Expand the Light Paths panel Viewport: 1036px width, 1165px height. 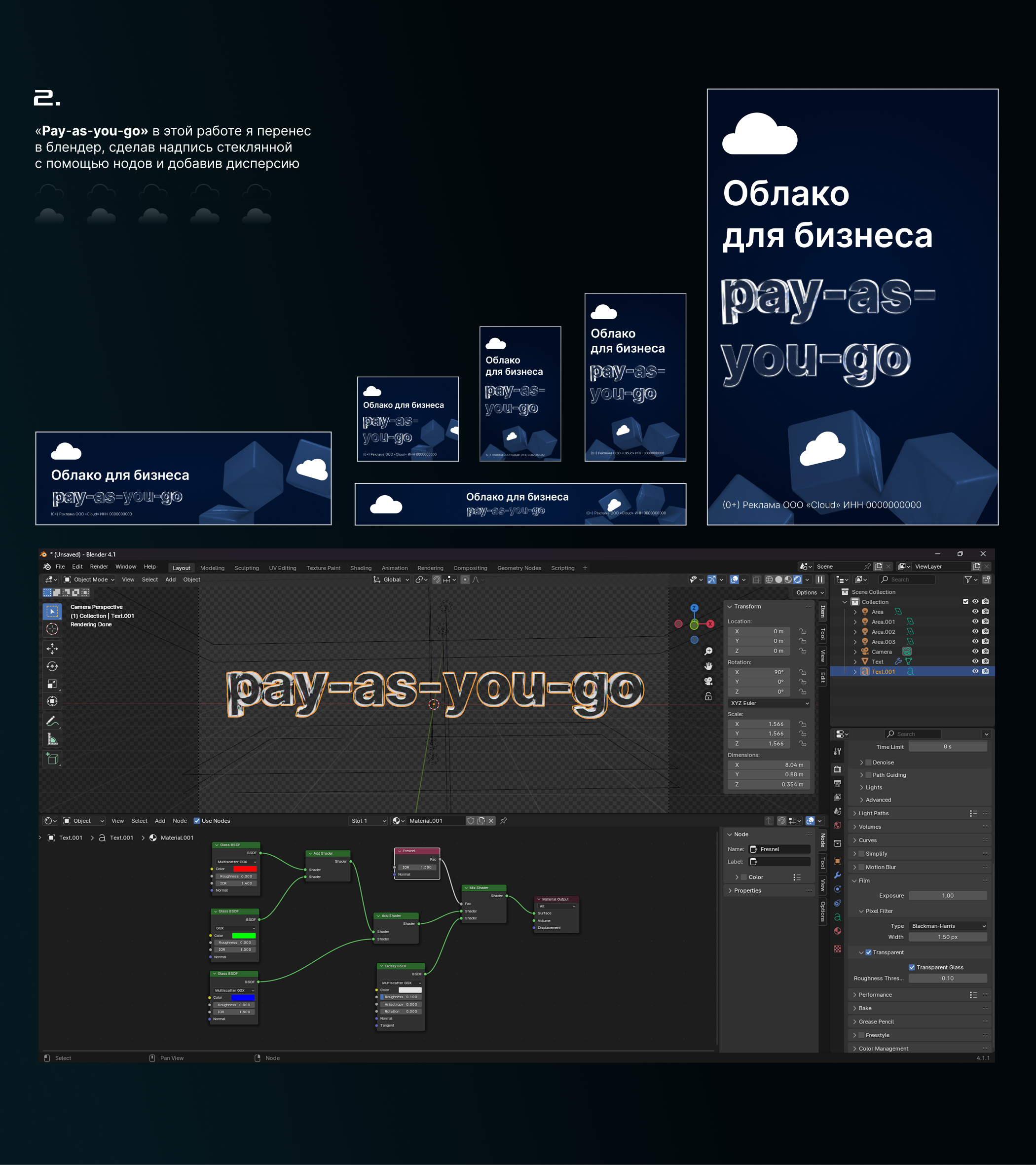874,813
